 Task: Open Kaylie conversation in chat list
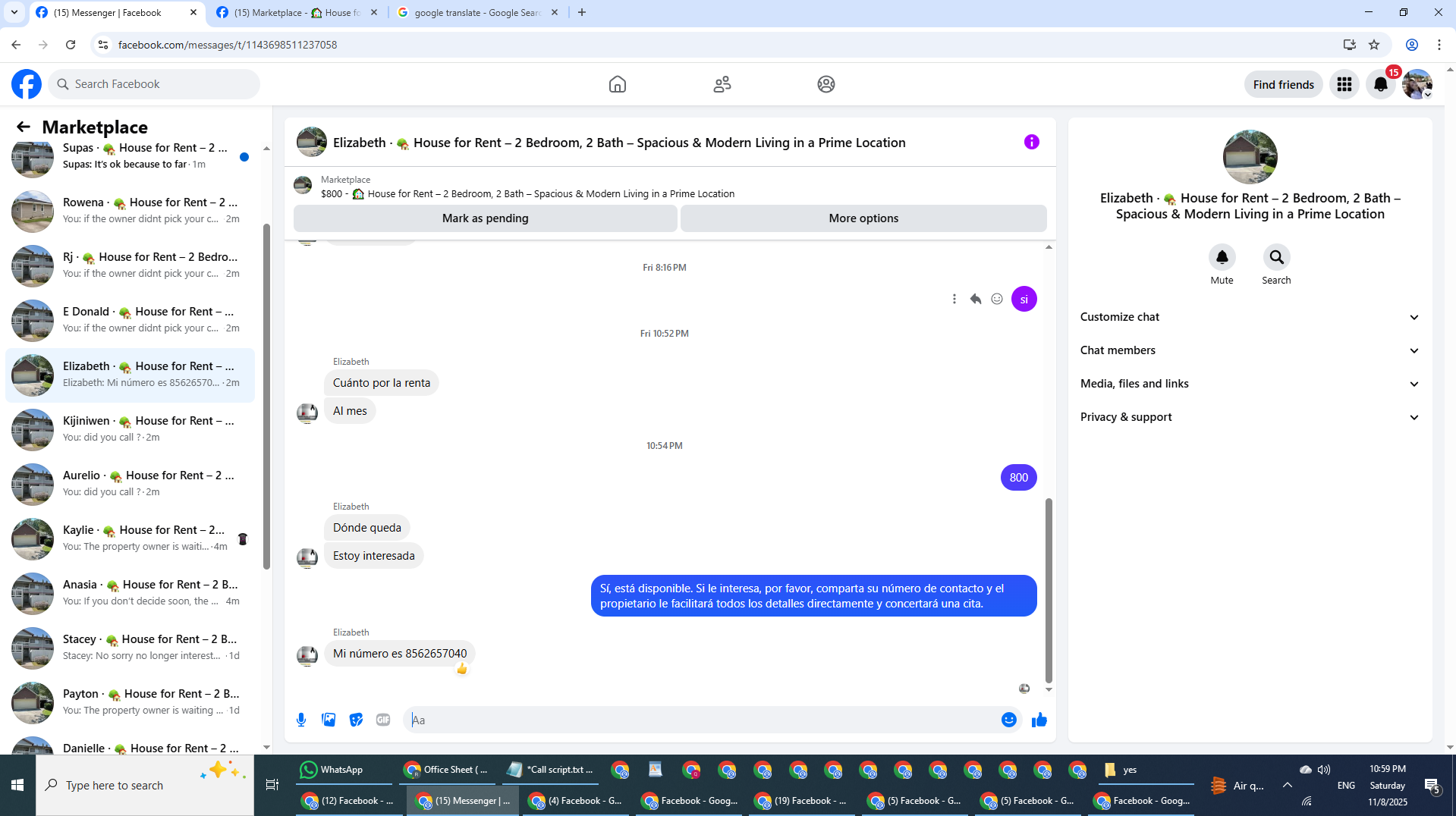coord(131,538)
